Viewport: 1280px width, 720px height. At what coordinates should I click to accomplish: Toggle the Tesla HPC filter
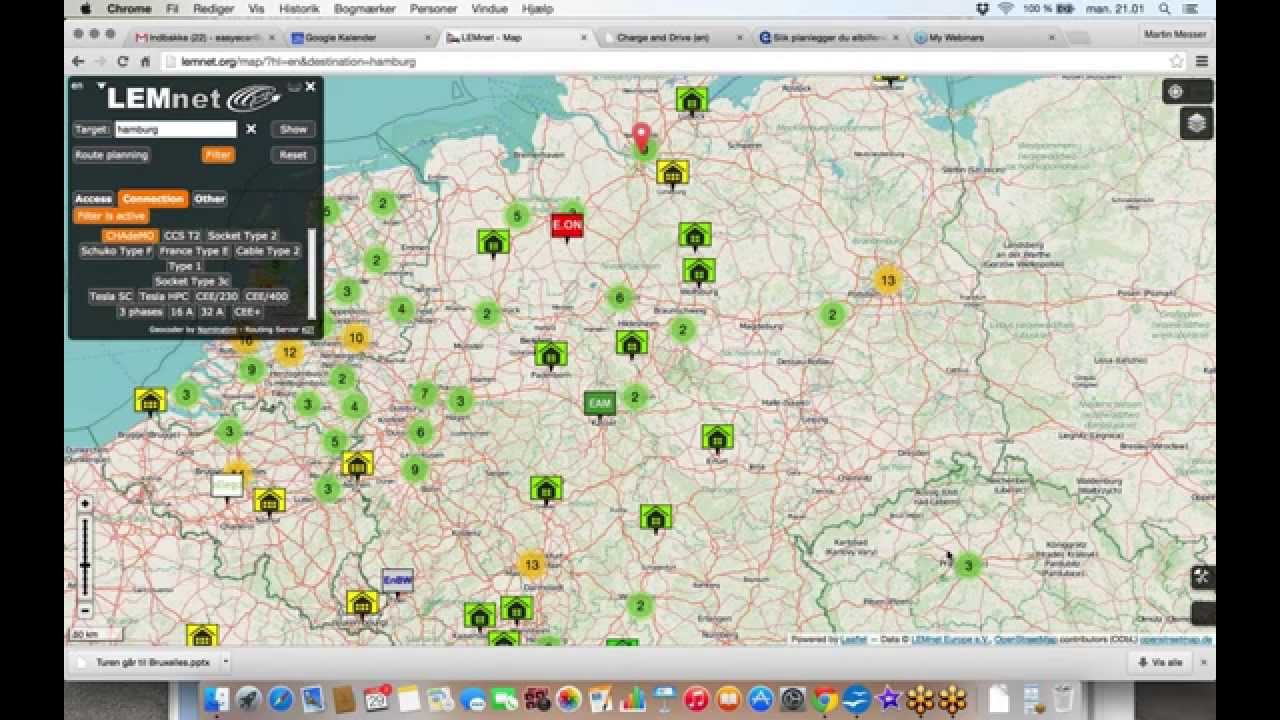pos(164,296)
